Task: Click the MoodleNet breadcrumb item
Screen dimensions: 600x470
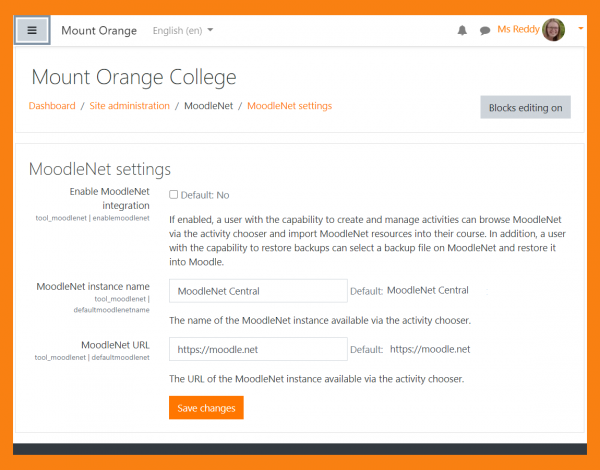Action: (209, 106)
